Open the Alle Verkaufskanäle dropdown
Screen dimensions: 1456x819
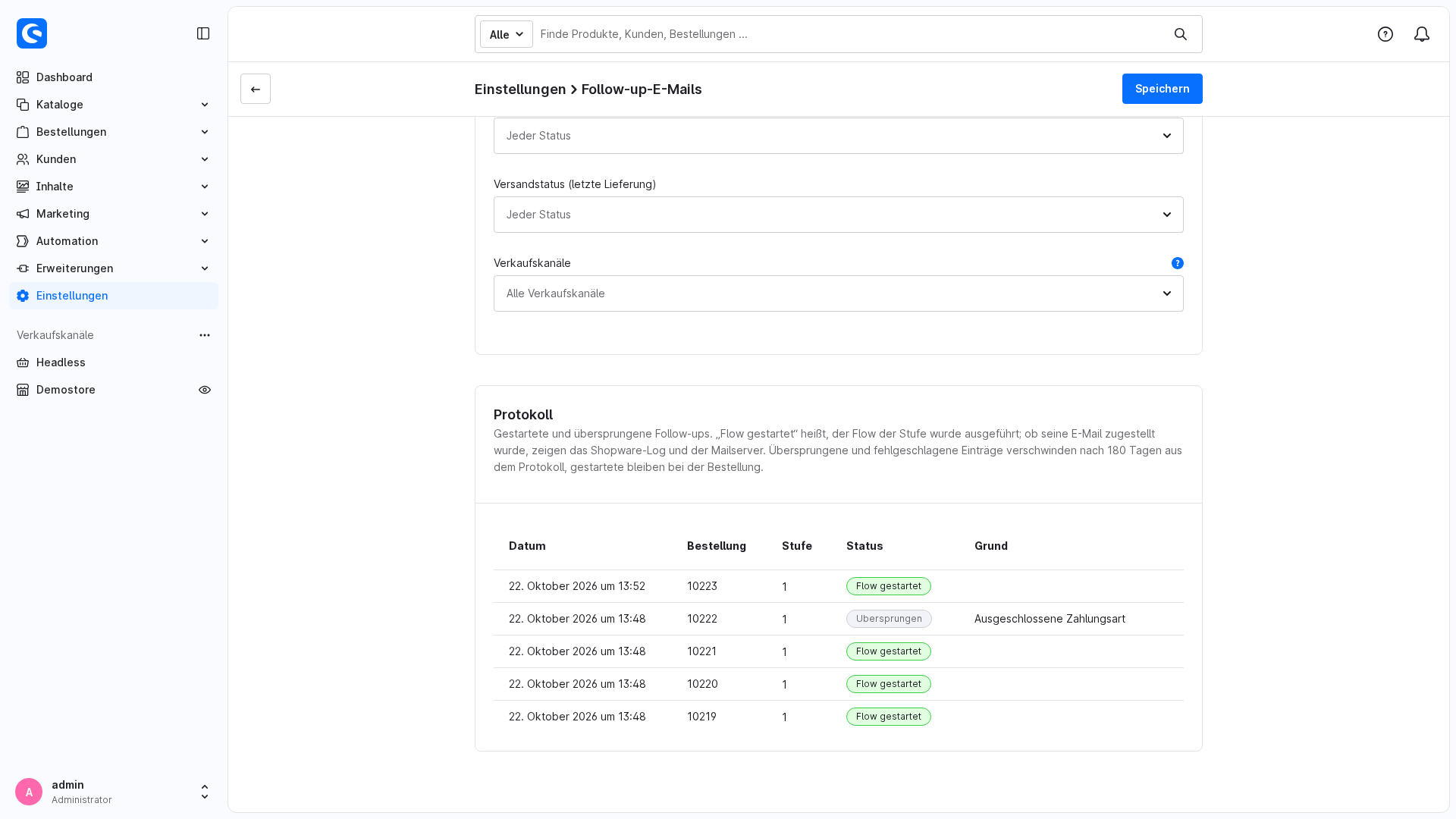click(x=839, y=293)
